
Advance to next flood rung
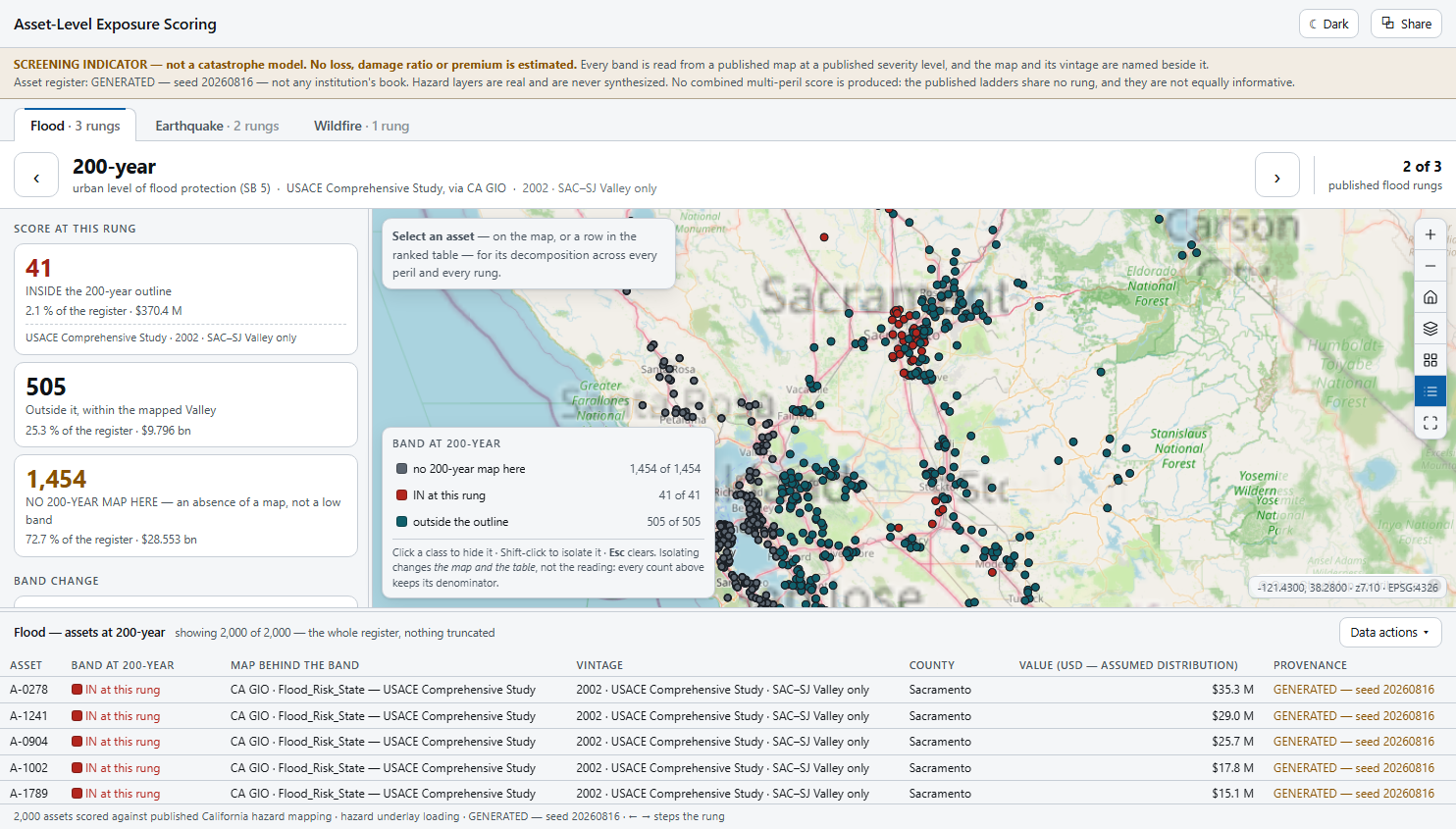[1276, 176]
